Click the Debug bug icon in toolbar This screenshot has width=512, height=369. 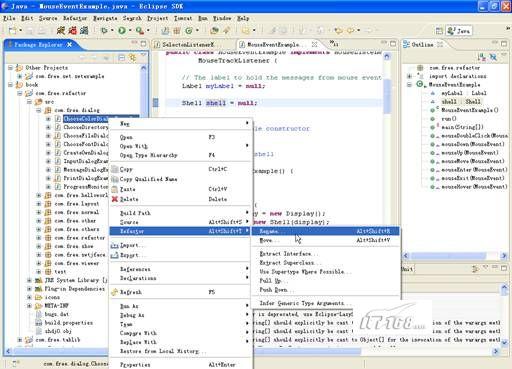point(104,31)
